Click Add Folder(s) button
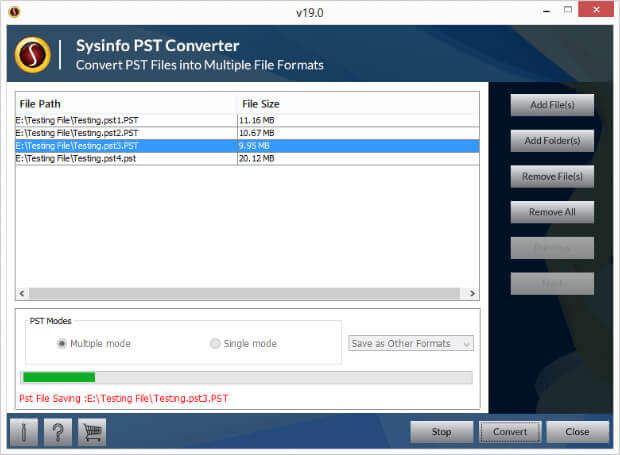 (552, 141)
